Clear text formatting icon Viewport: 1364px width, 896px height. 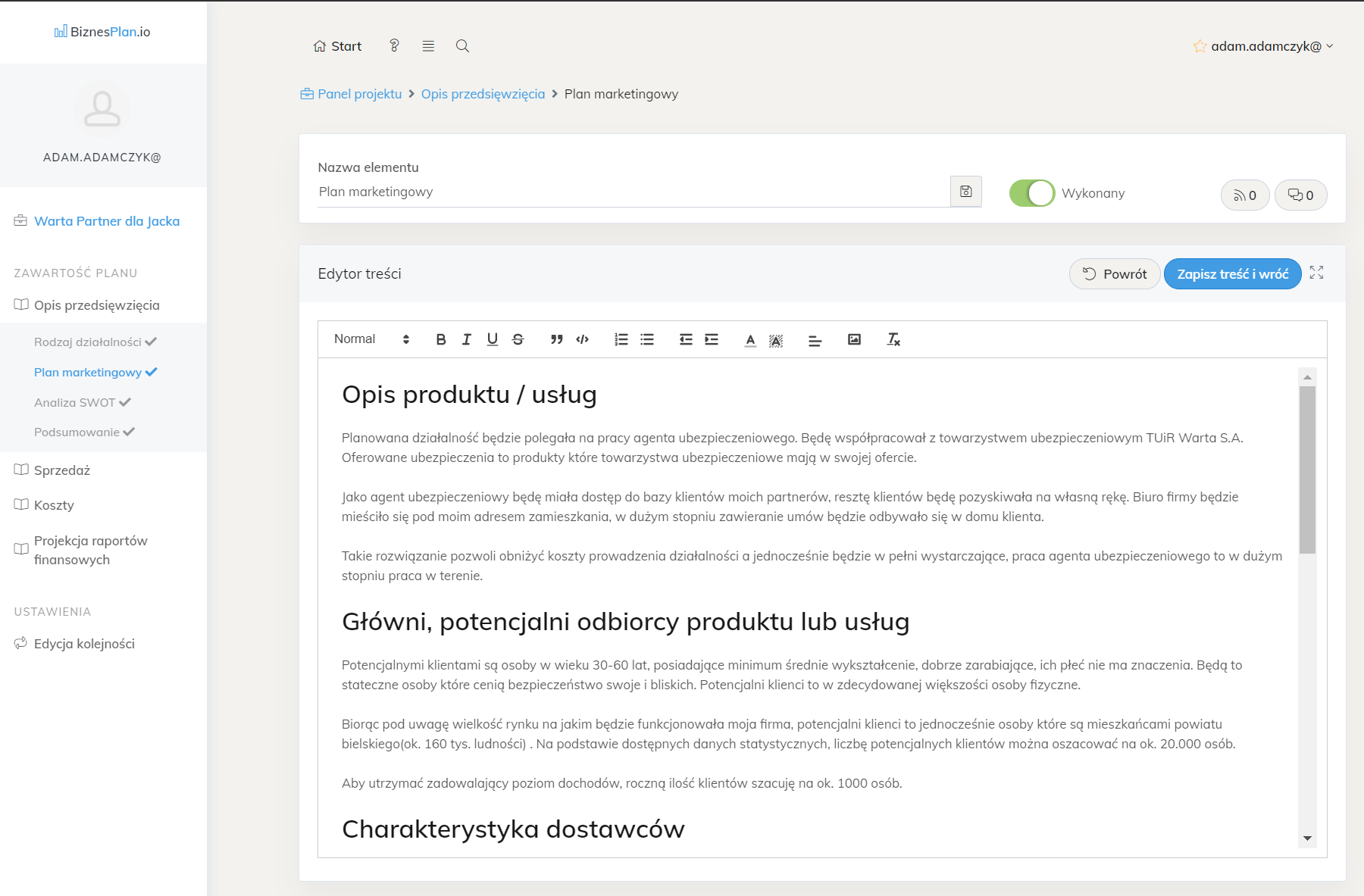pyautogui.click(x=893, y=339)
